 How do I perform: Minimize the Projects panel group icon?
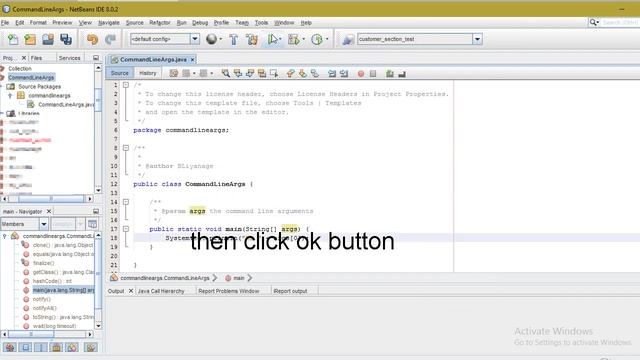(x=96, y=58)
